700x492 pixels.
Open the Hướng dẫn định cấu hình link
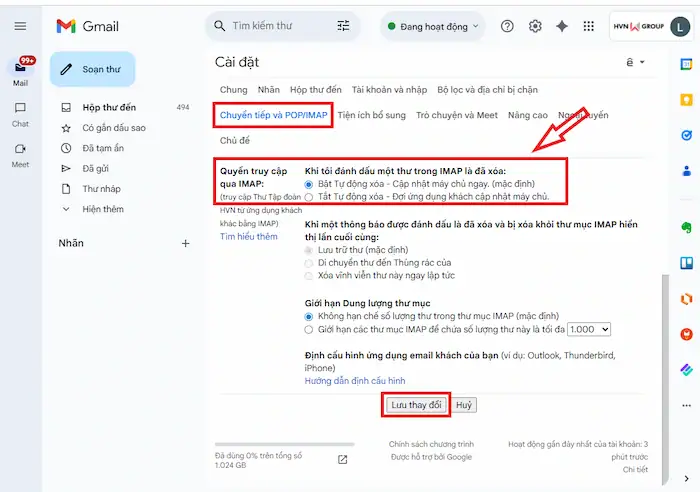click(x=355, y=381)
